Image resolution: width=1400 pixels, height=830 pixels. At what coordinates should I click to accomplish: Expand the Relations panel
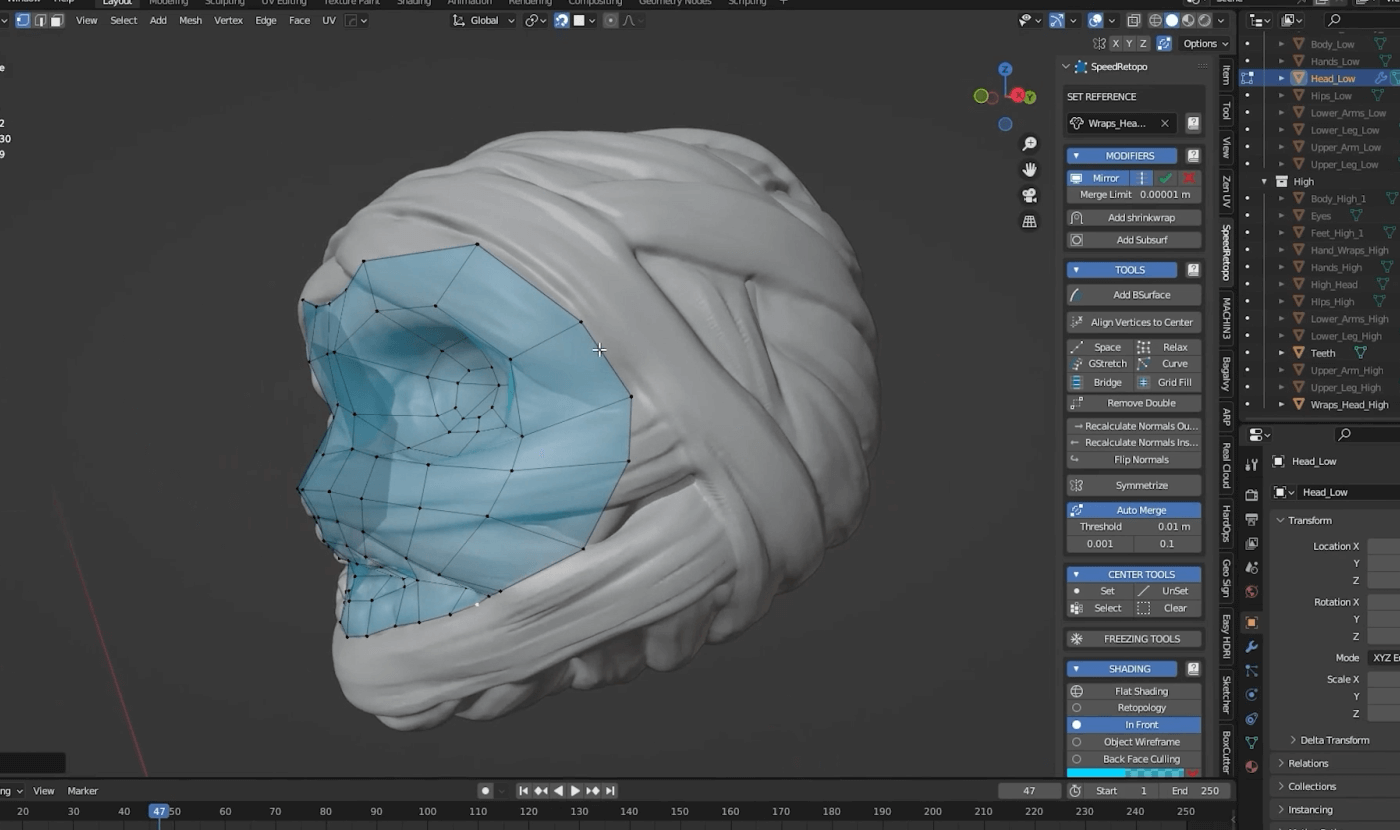pos(1308,763)
